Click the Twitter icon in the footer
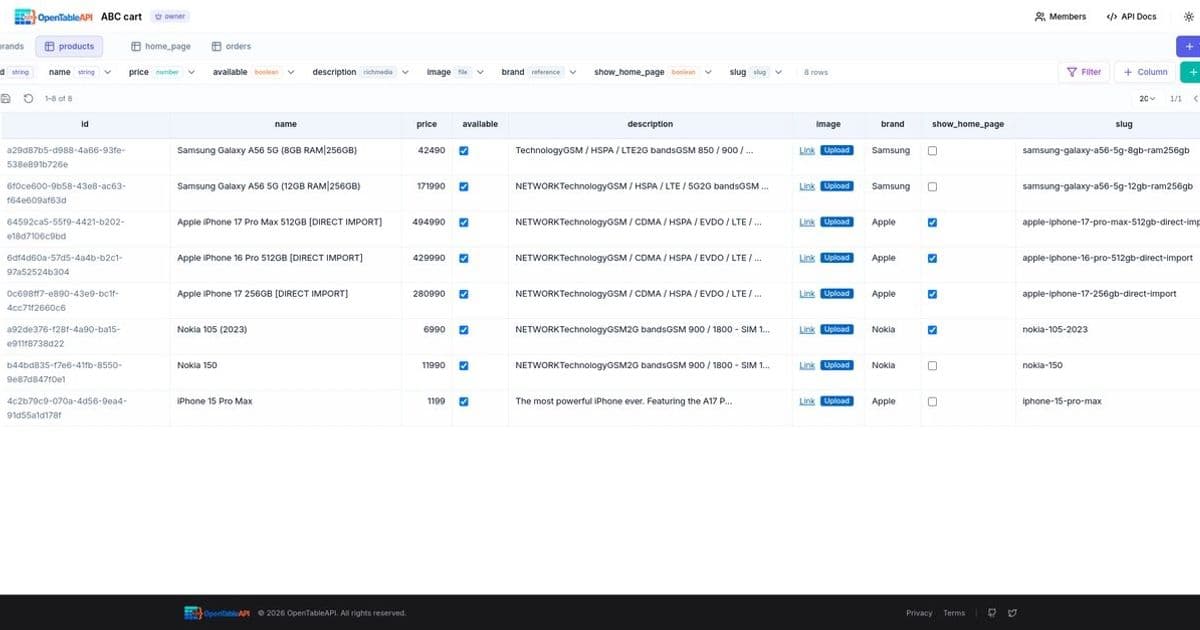 [1012, 612]
